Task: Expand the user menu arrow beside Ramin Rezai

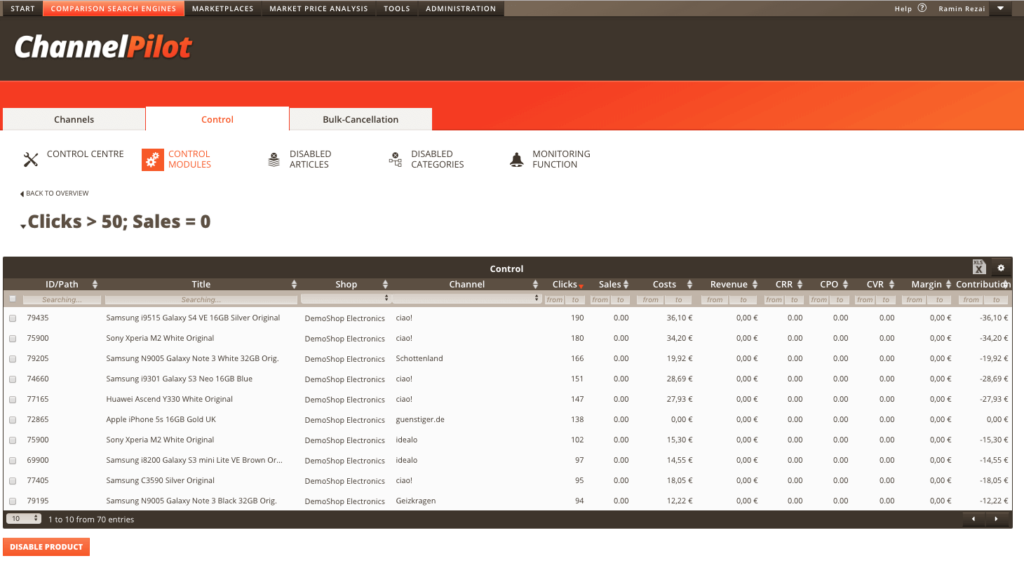Action: (1001, 8)
